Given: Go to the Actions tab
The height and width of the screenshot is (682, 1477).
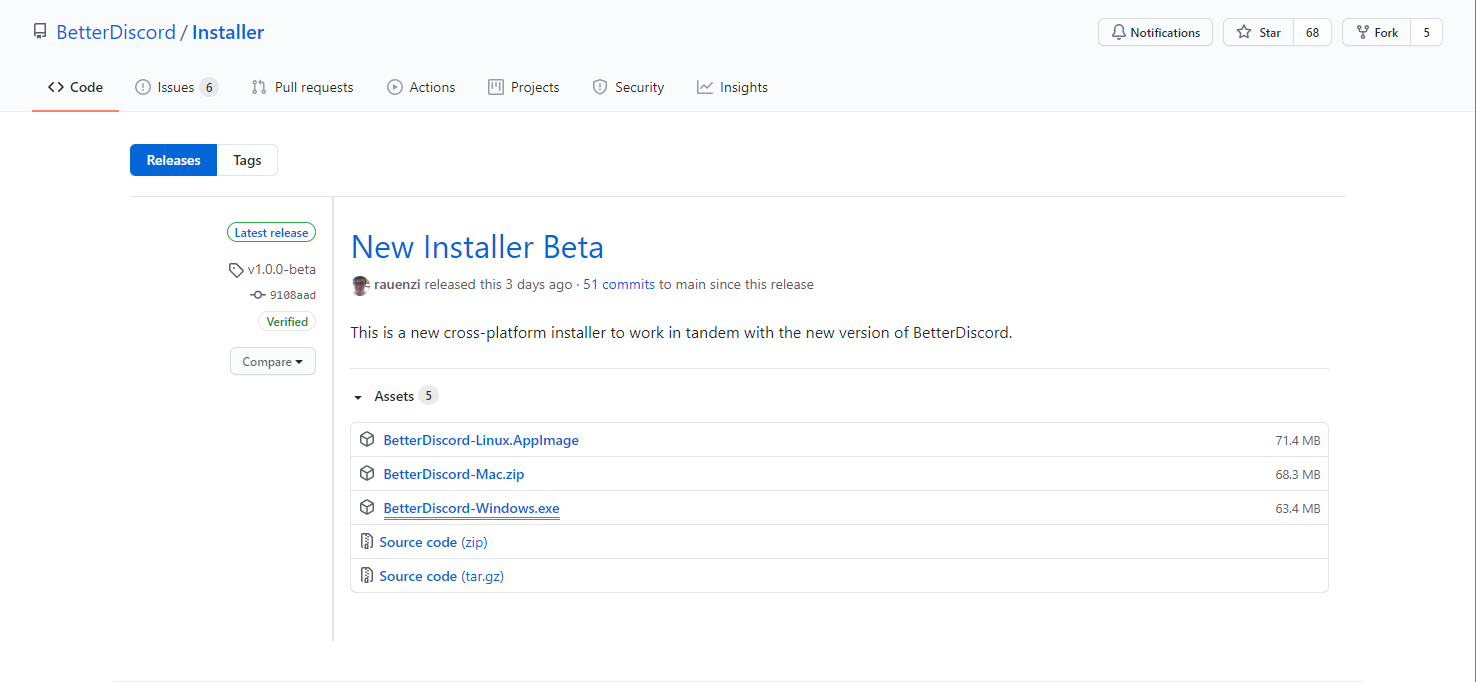Looking at the screenshot, I should (421, 87).
